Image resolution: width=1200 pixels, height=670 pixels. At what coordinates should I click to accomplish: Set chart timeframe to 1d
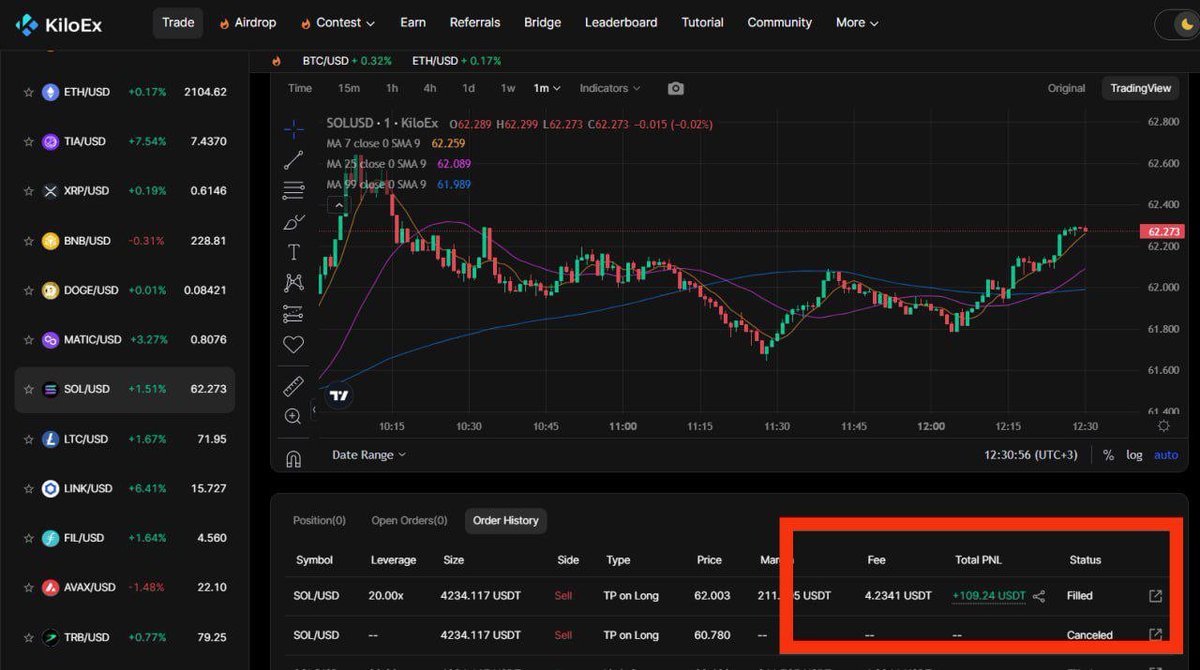pyautogui.click(x=468, y=88)
